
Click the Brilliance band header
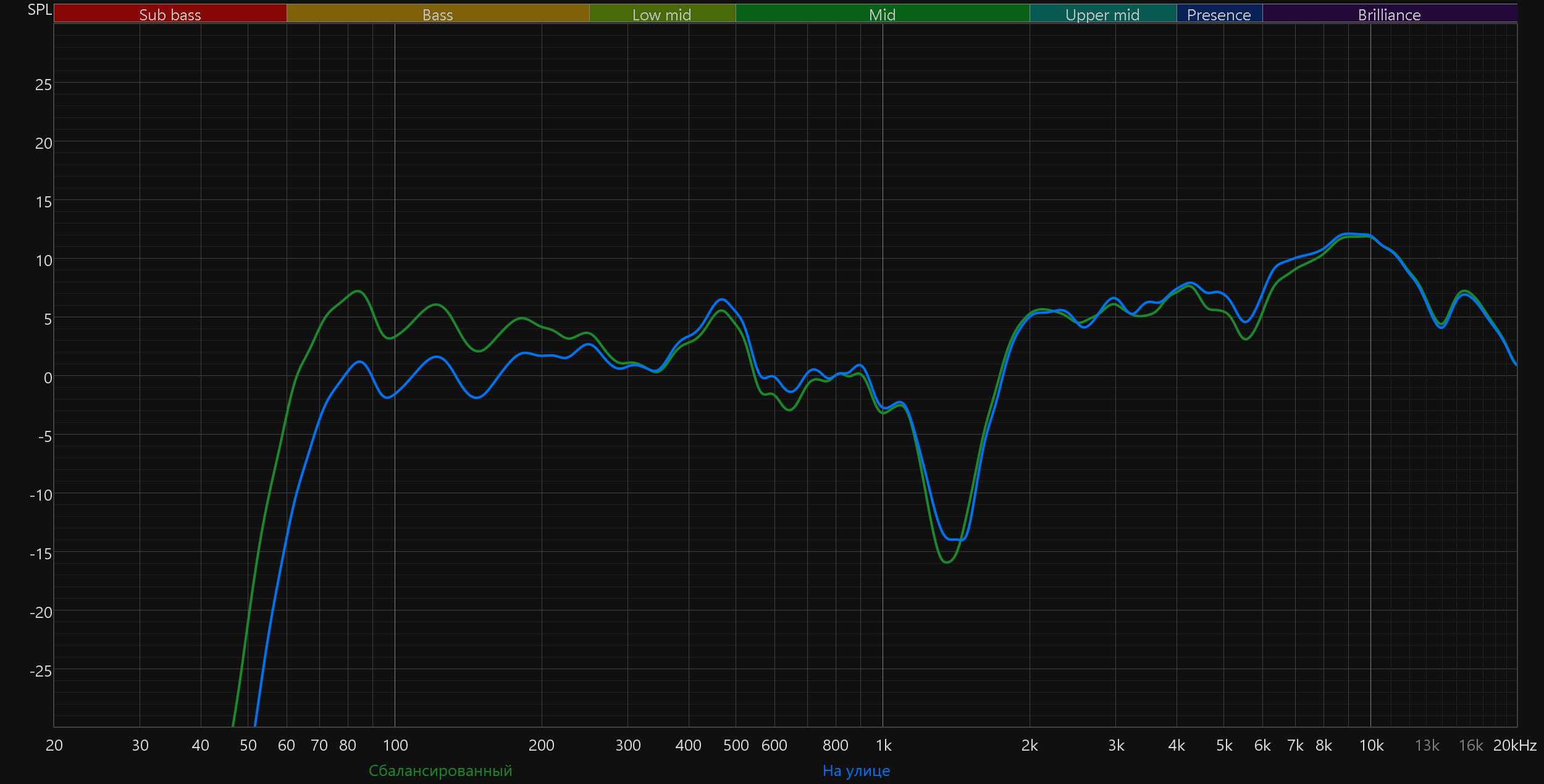1389,14
